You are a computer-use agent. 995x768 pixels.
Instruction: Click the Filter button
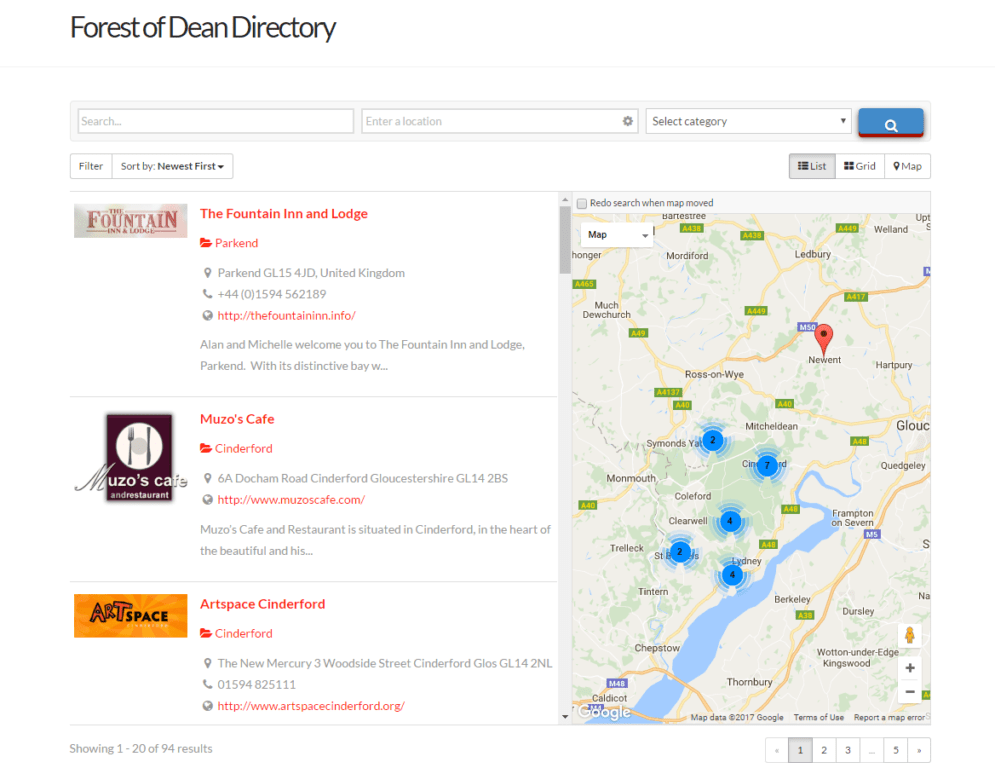coord(91,166)
